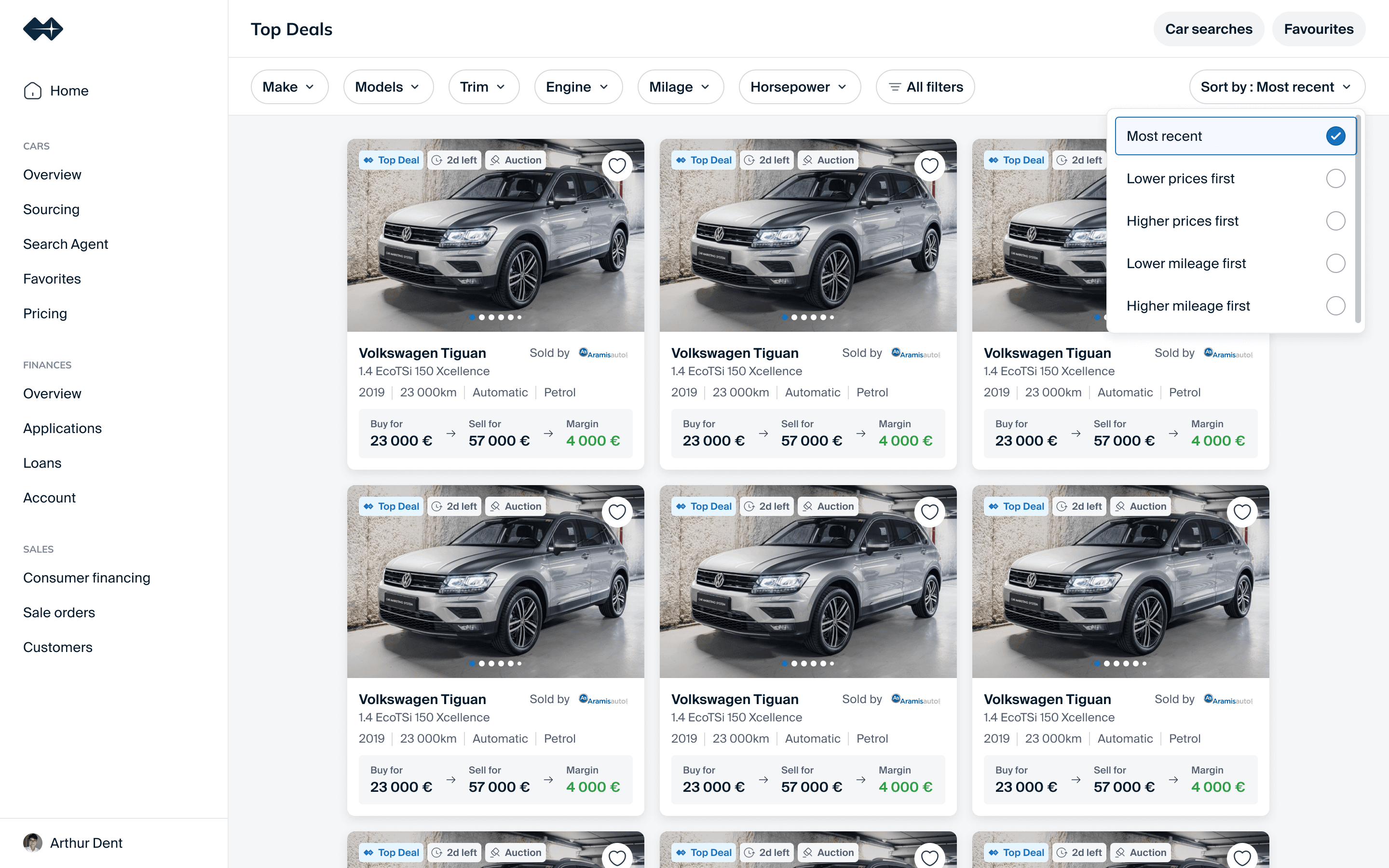Click the Top Deals page heading
This screenshot has width=1389, height=868.
292,29
